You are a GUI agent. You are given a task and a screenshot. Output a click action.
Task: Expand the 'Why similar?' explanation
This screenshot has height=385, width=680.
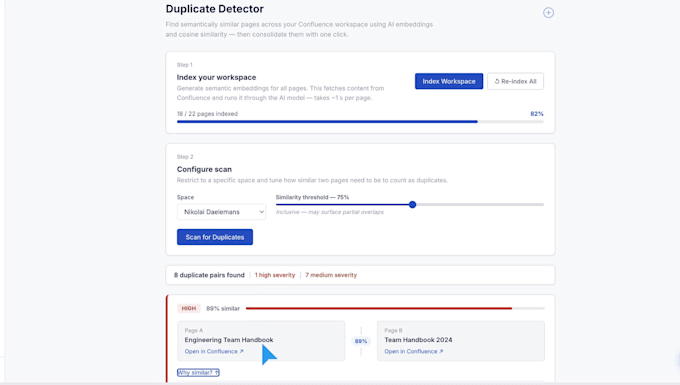tap(198, 372)
